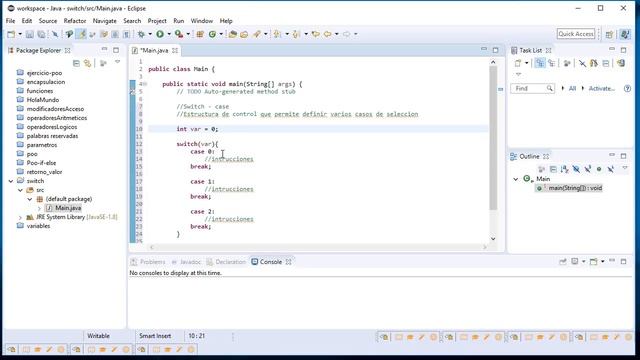Maximize the editor area with its maximize icon
This screenshot has width=640, height=360.
[496, 50]
